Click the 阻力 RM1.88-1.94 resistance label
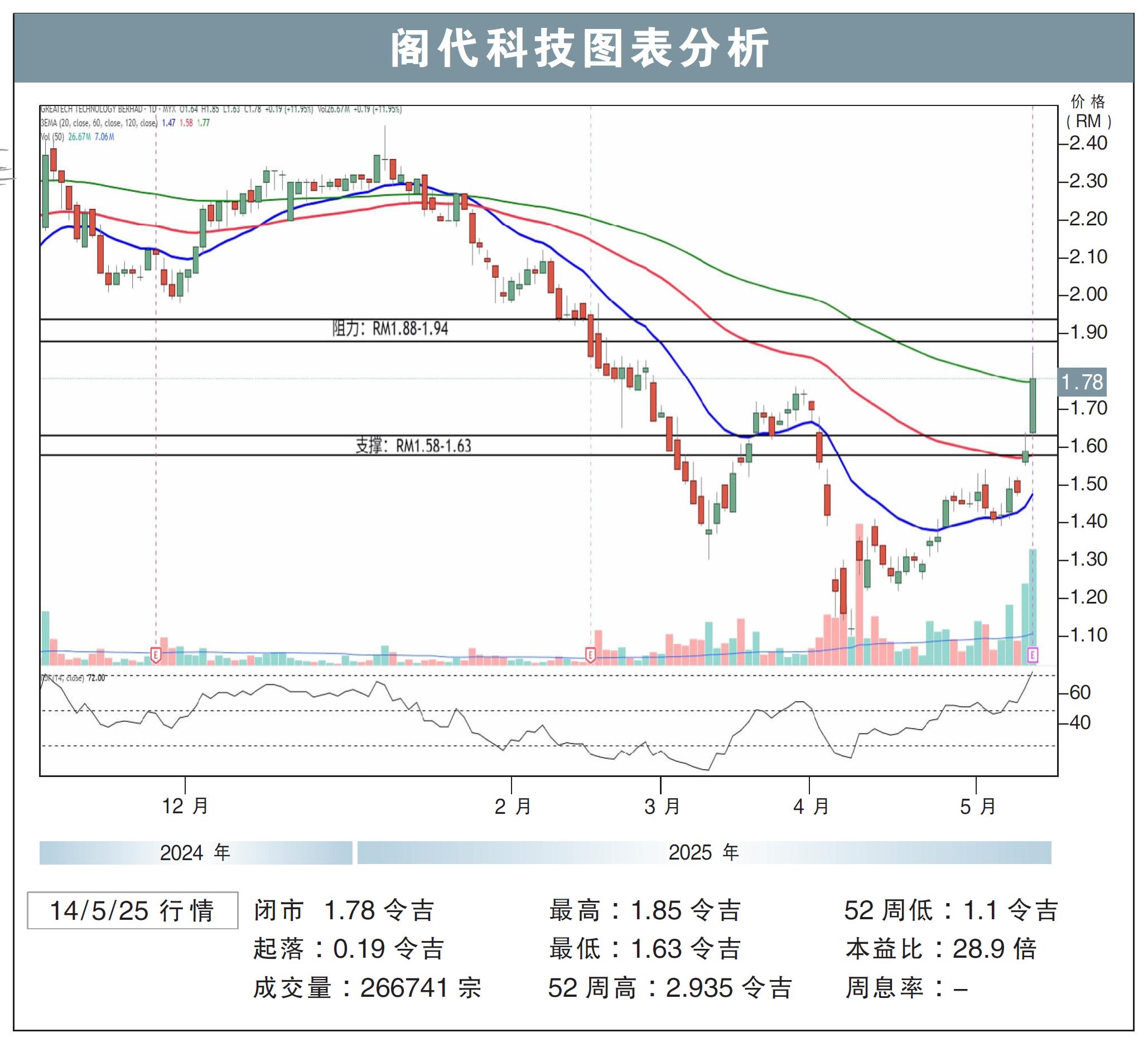 (x=390, y=329)
